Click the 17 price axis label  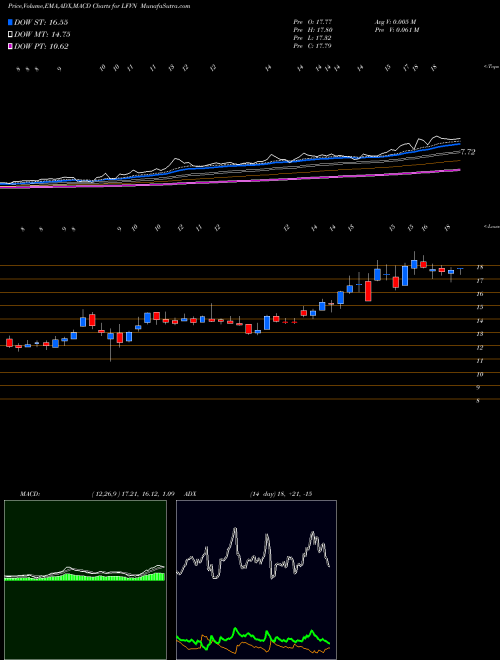click(479, 281)
